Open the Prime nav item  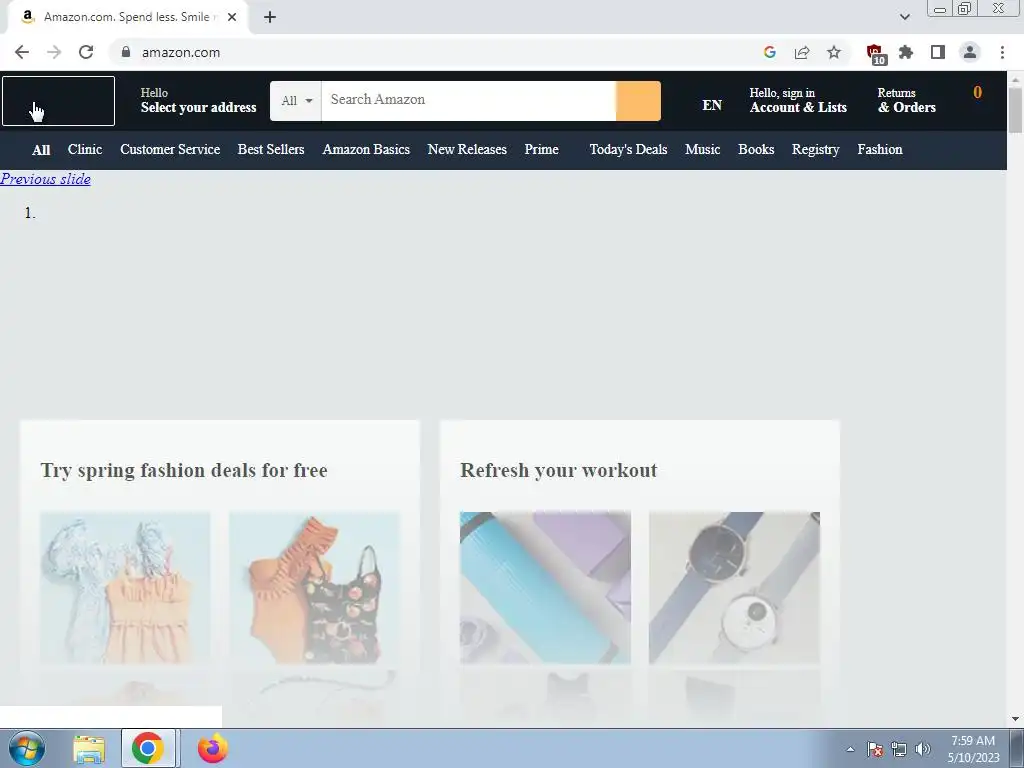(x=541, y=150)
